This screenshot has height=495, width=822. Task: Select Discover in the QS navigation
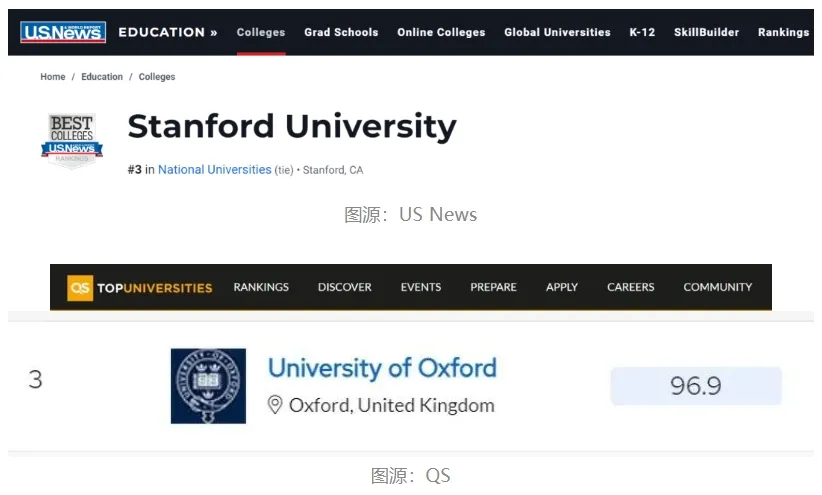[x=344, y=287]
